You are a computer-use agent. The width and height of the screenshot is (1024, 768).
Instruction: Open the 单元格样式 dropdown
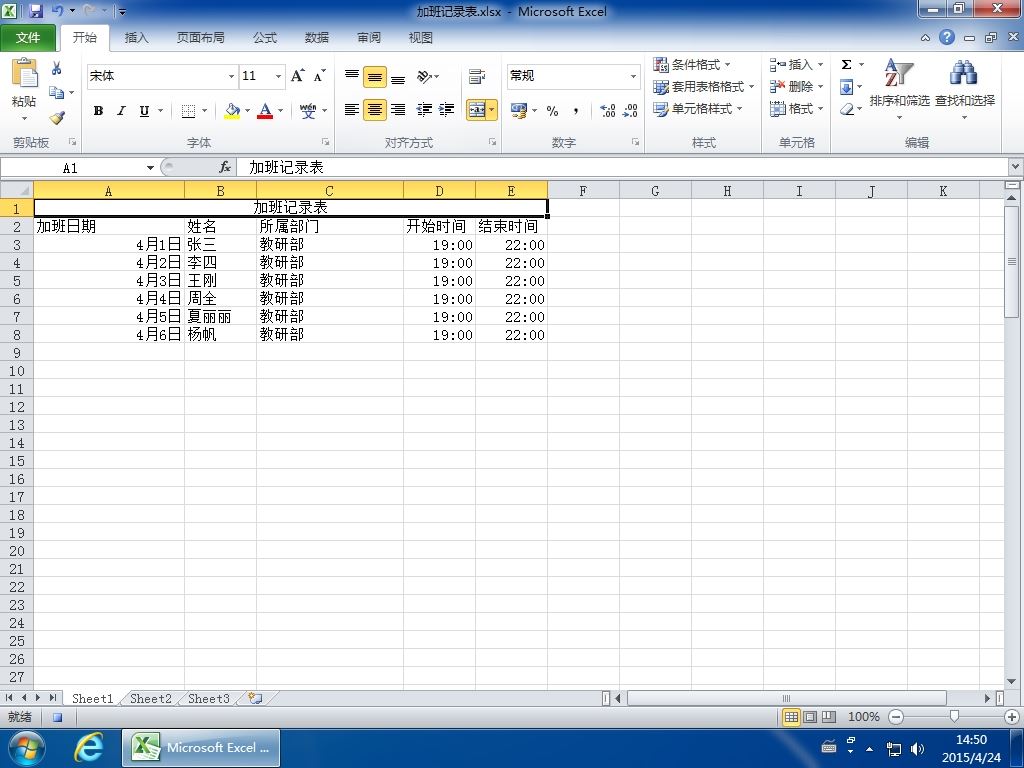click(x=698, y=109)
